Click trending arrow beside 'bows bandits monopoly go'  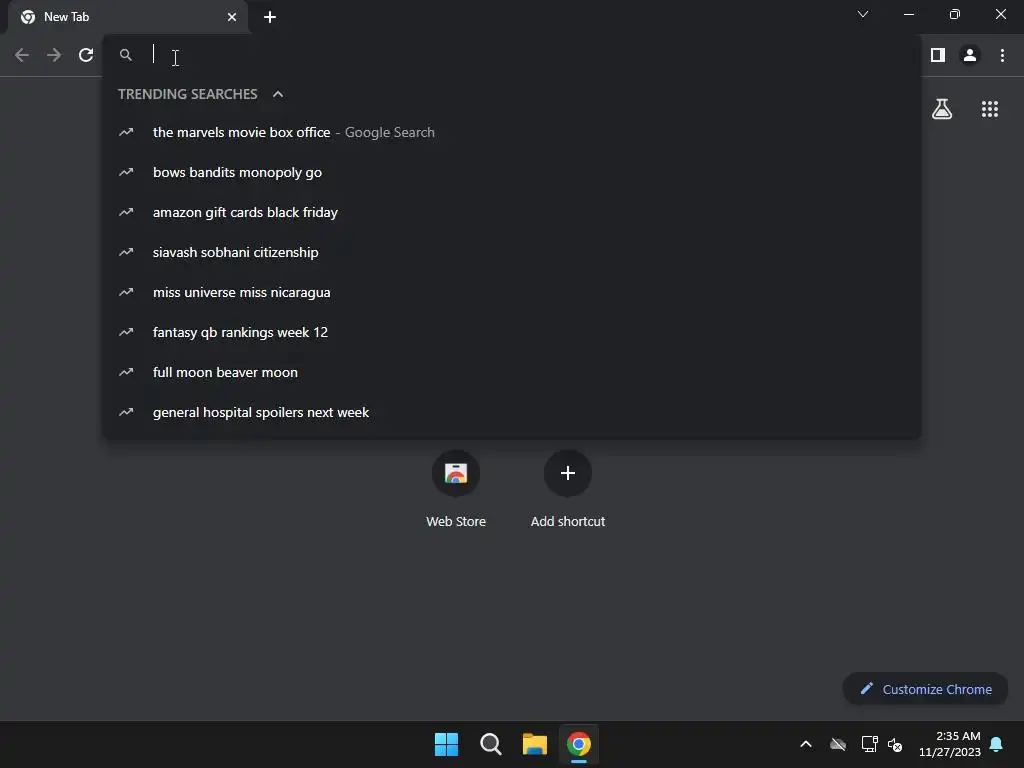point(126,172)
